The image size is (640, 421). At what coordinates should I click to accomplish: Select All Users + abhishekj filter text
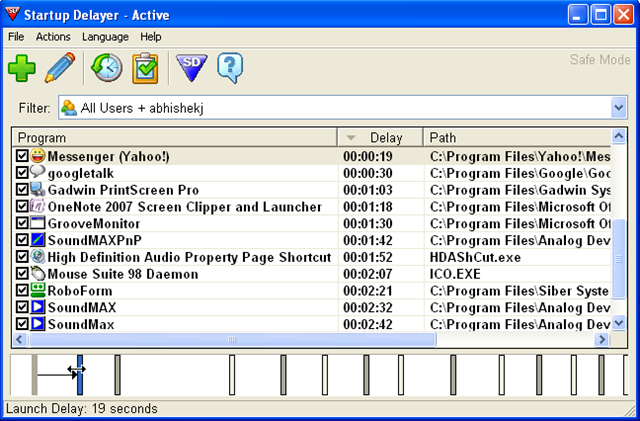[x=142, y=108]
